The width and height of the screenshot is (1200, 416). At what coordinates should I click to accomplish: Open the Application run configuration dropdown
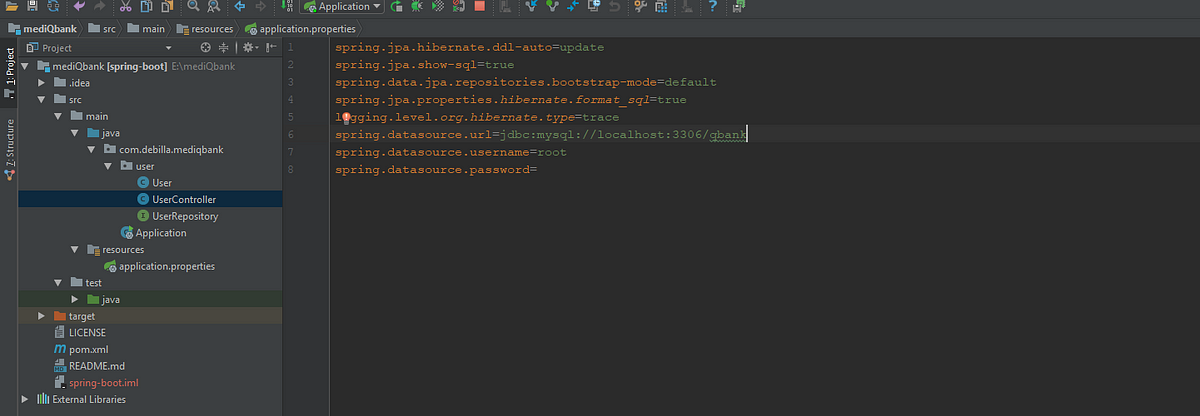pos(343,7)
